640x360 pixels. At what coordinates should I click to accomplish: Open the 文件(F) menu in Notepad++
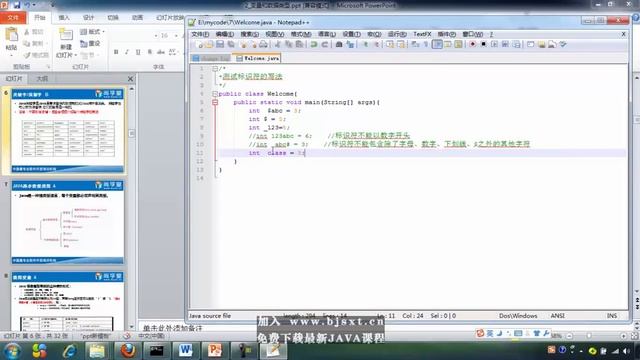coord(200,34)
